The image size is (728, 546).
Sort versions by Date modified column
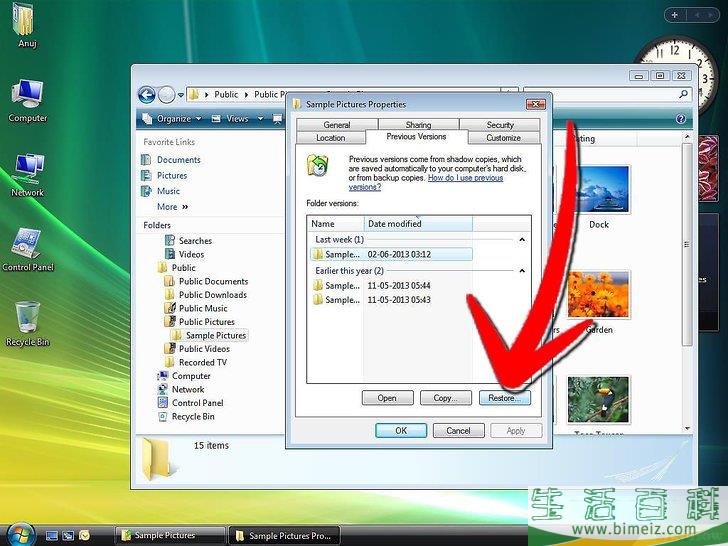(x=418, y=223)
